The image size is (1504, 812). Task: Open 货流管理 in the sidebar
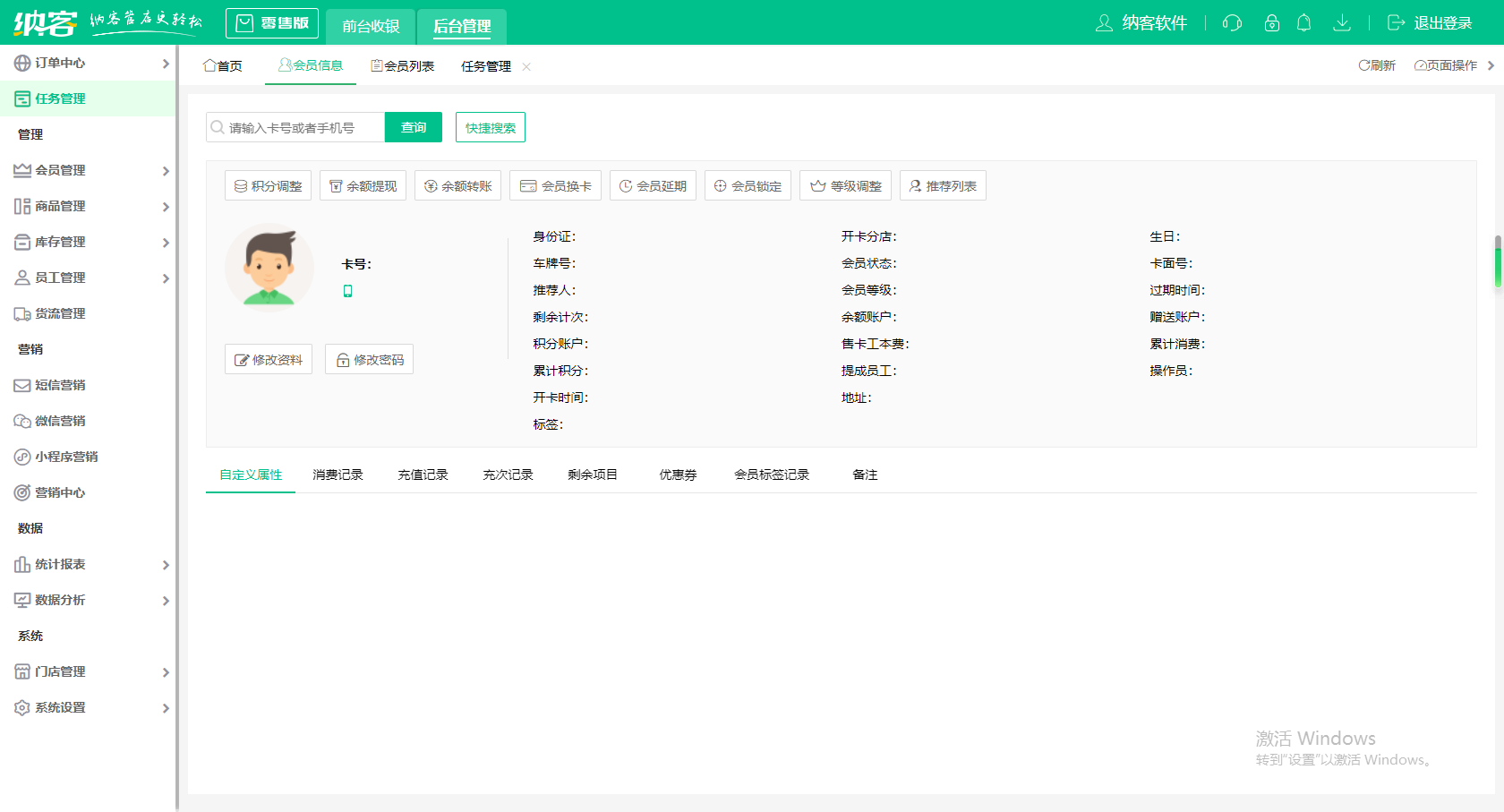pos(60,313)
